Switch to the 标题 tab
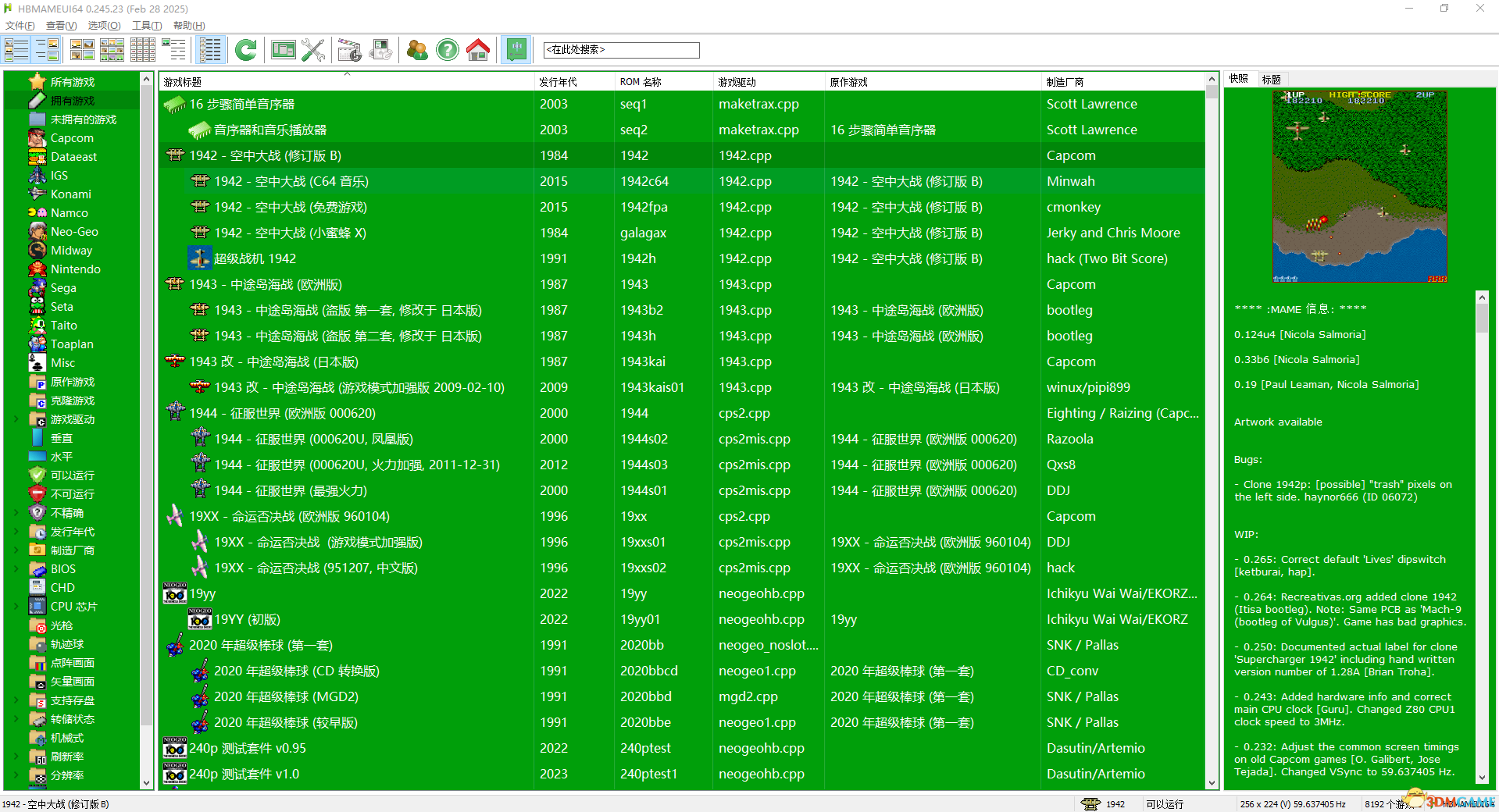Screen dimensions: 1499x812 [1272, 79]
